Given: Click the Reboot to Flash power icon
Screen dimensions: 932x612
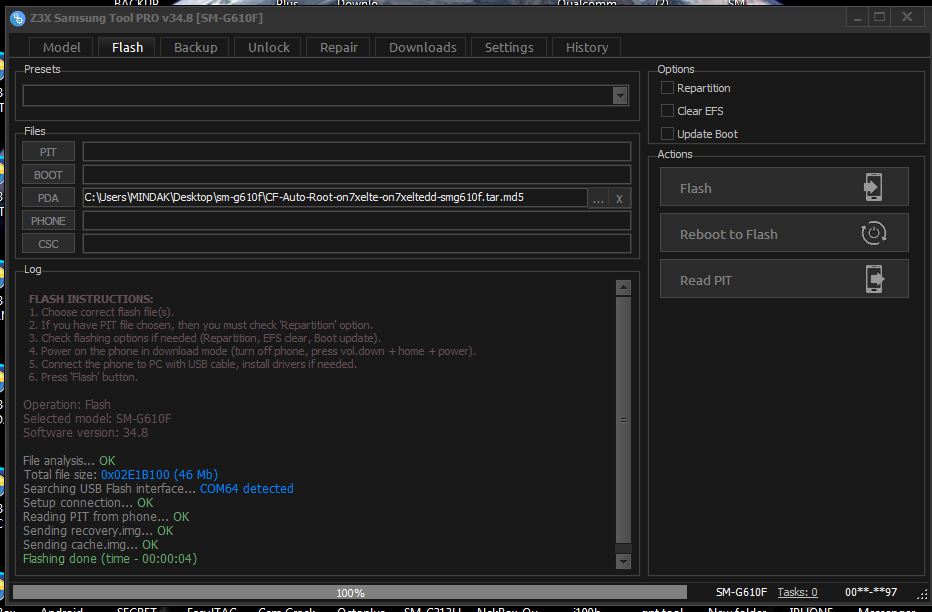Looking at the screenshot, I should pyautogui.click(x=873, y=233).
